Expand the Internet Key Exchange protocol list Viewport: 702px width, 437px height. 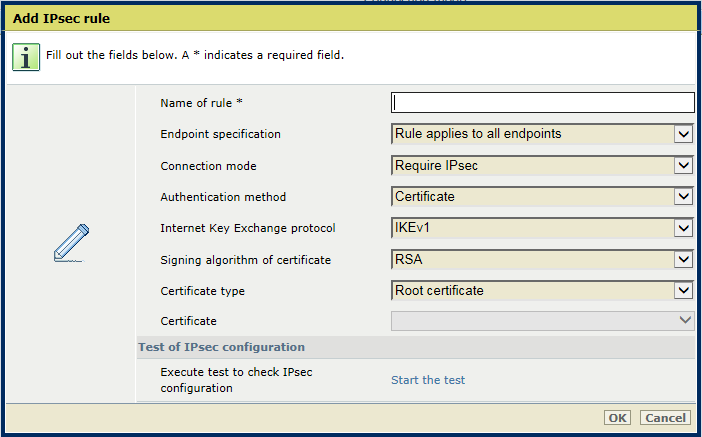pyautogui.click(x=543, y=228)
